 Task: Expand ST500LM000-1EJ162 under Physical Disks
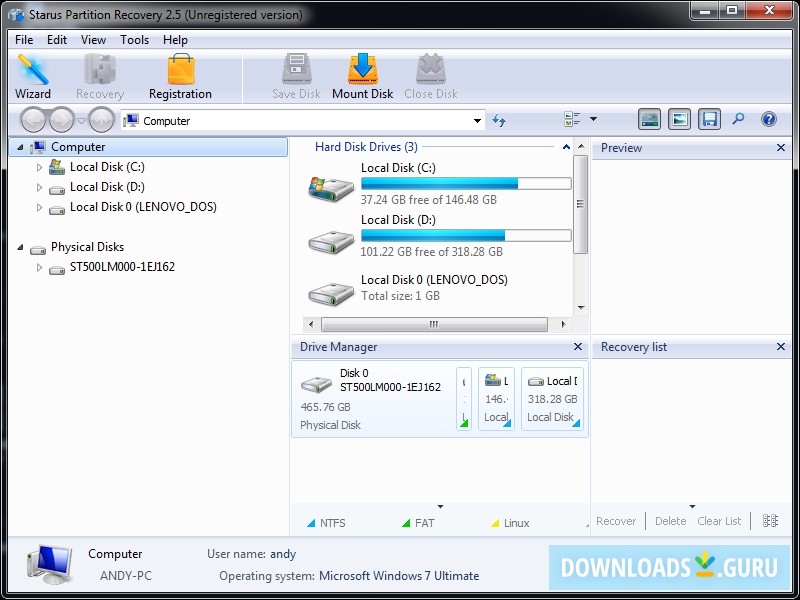click(39, 268)
